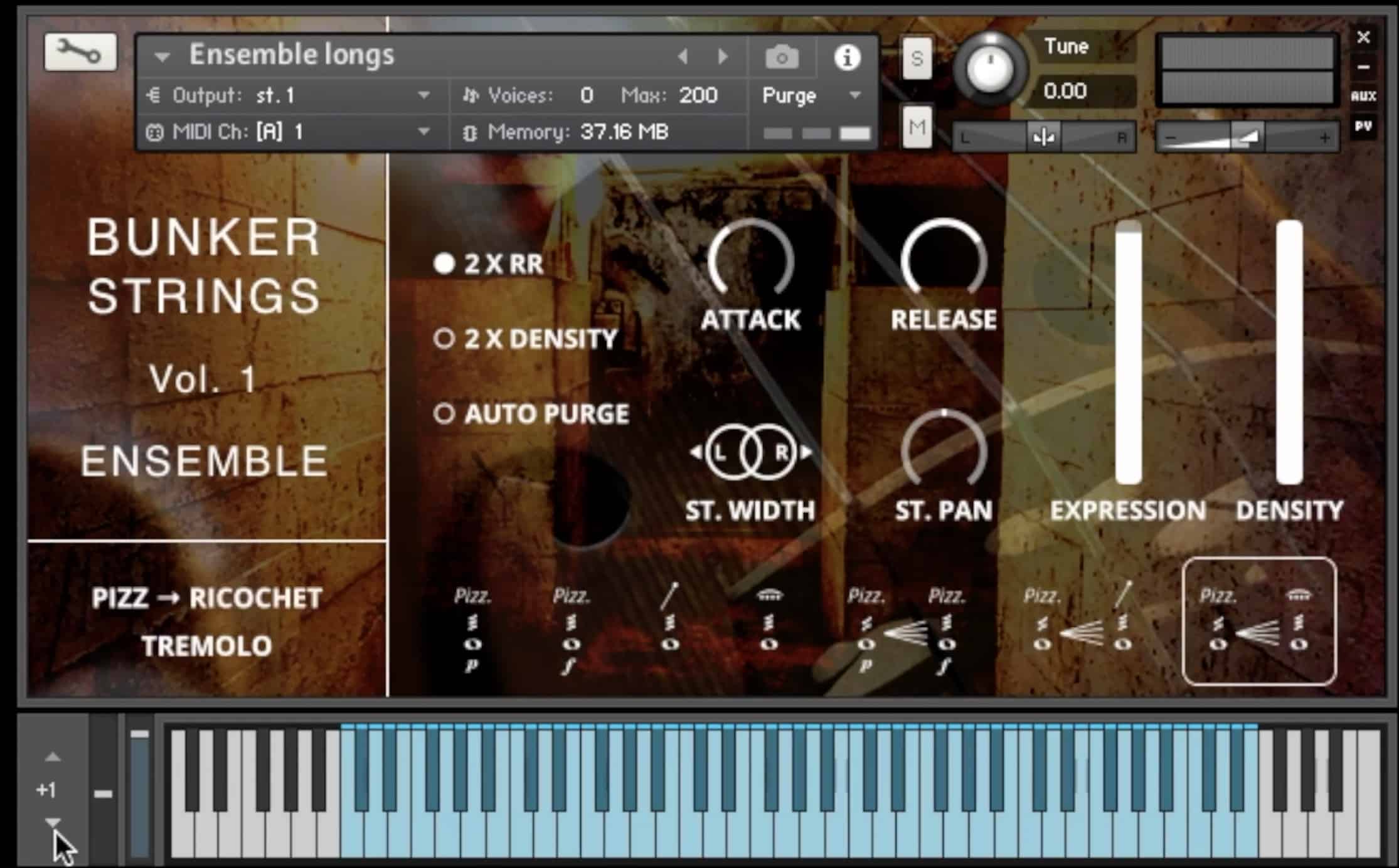Adjust the Tune knob
This screenshot has height=868, width=1399.
[989, 69]
